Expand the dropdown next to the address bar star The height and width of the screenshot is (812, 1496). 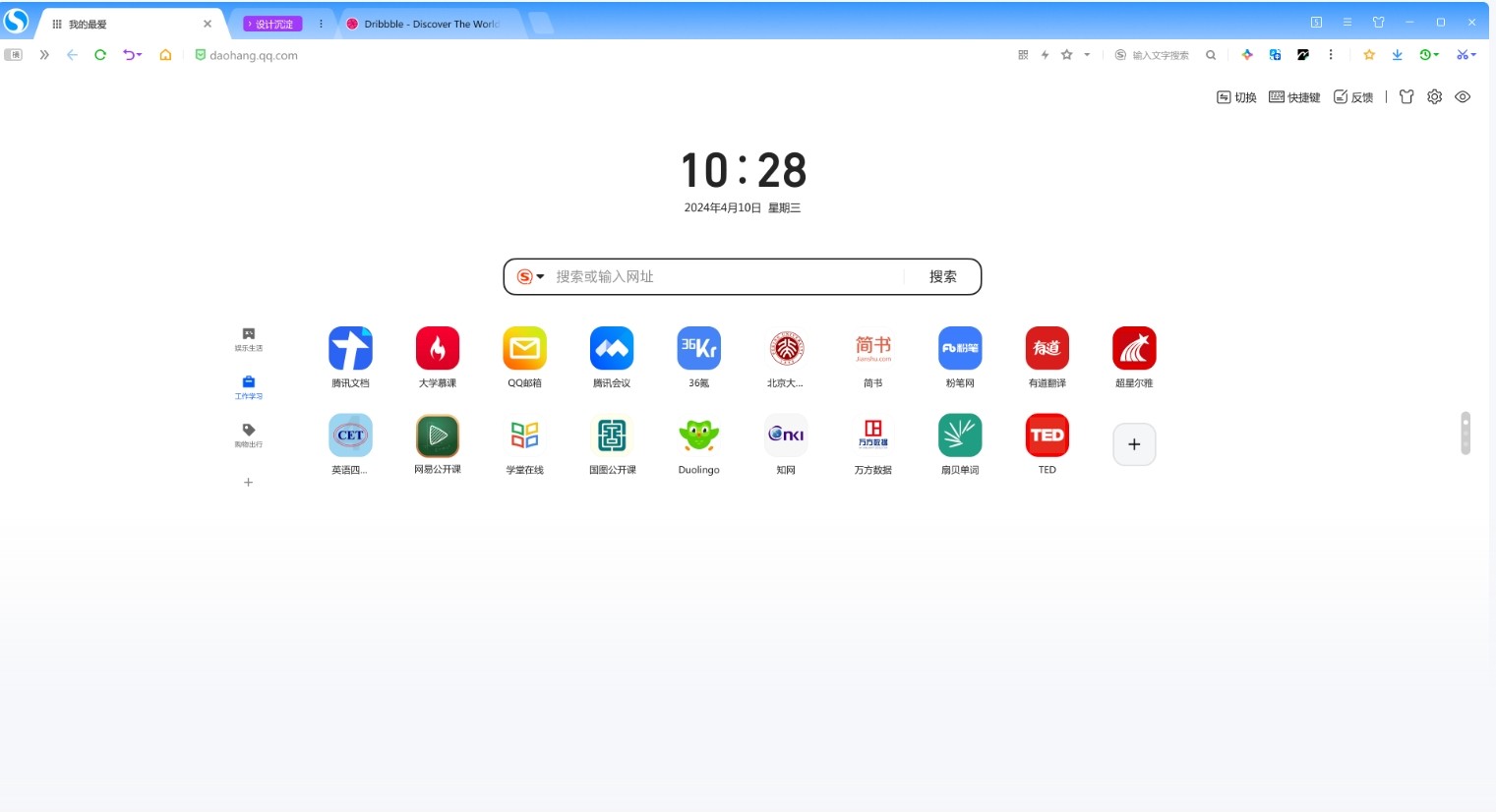1086,55
